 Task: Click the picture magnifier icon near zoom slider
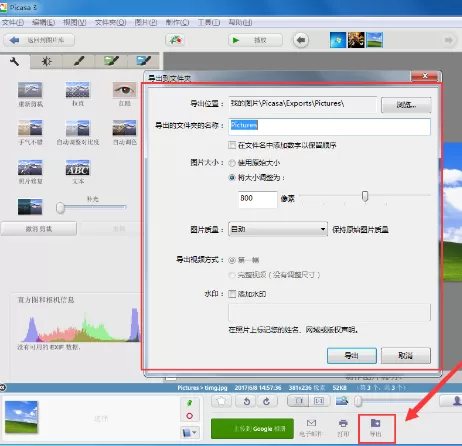[342, 401]
